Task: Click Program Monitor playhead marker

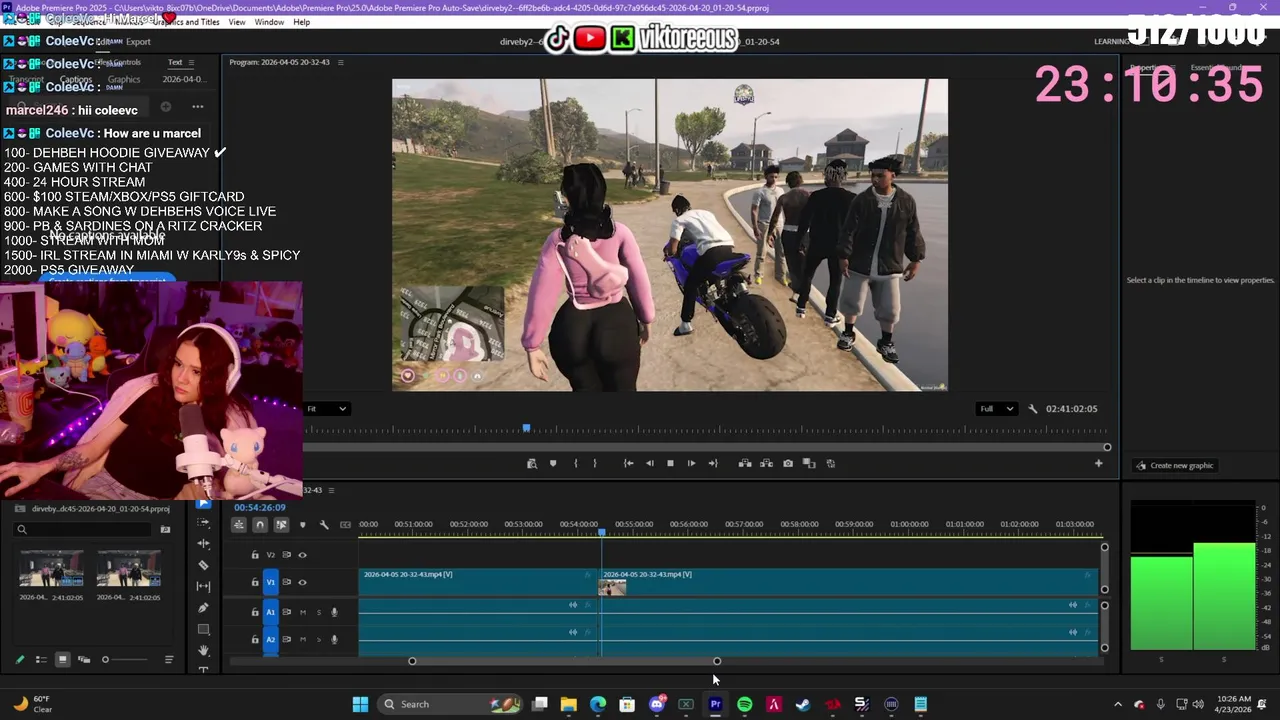Action: 526,428
